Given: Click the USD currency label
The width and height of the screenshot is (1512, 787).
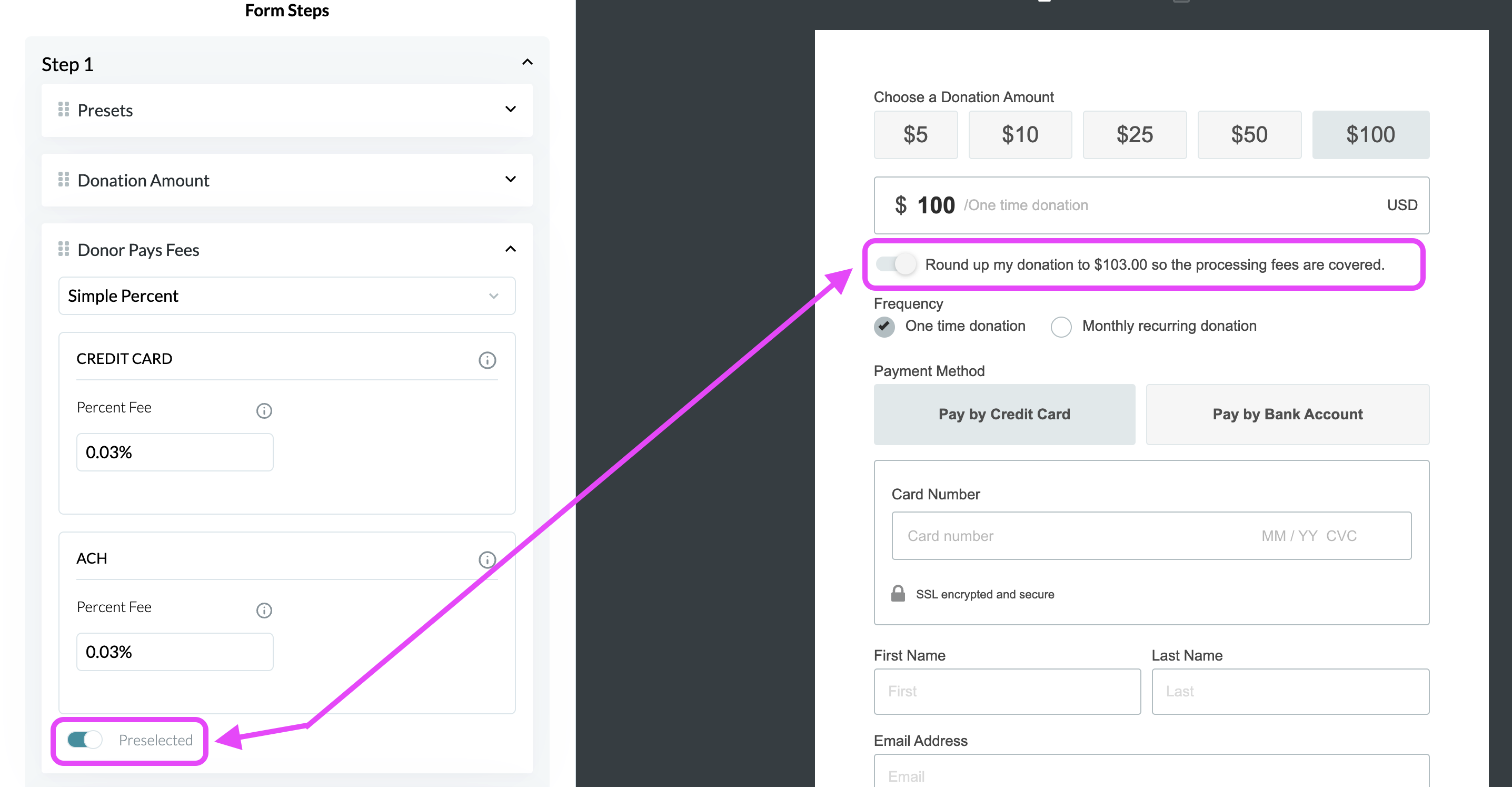Looking at the screenshot, I should pos(1401,205).
